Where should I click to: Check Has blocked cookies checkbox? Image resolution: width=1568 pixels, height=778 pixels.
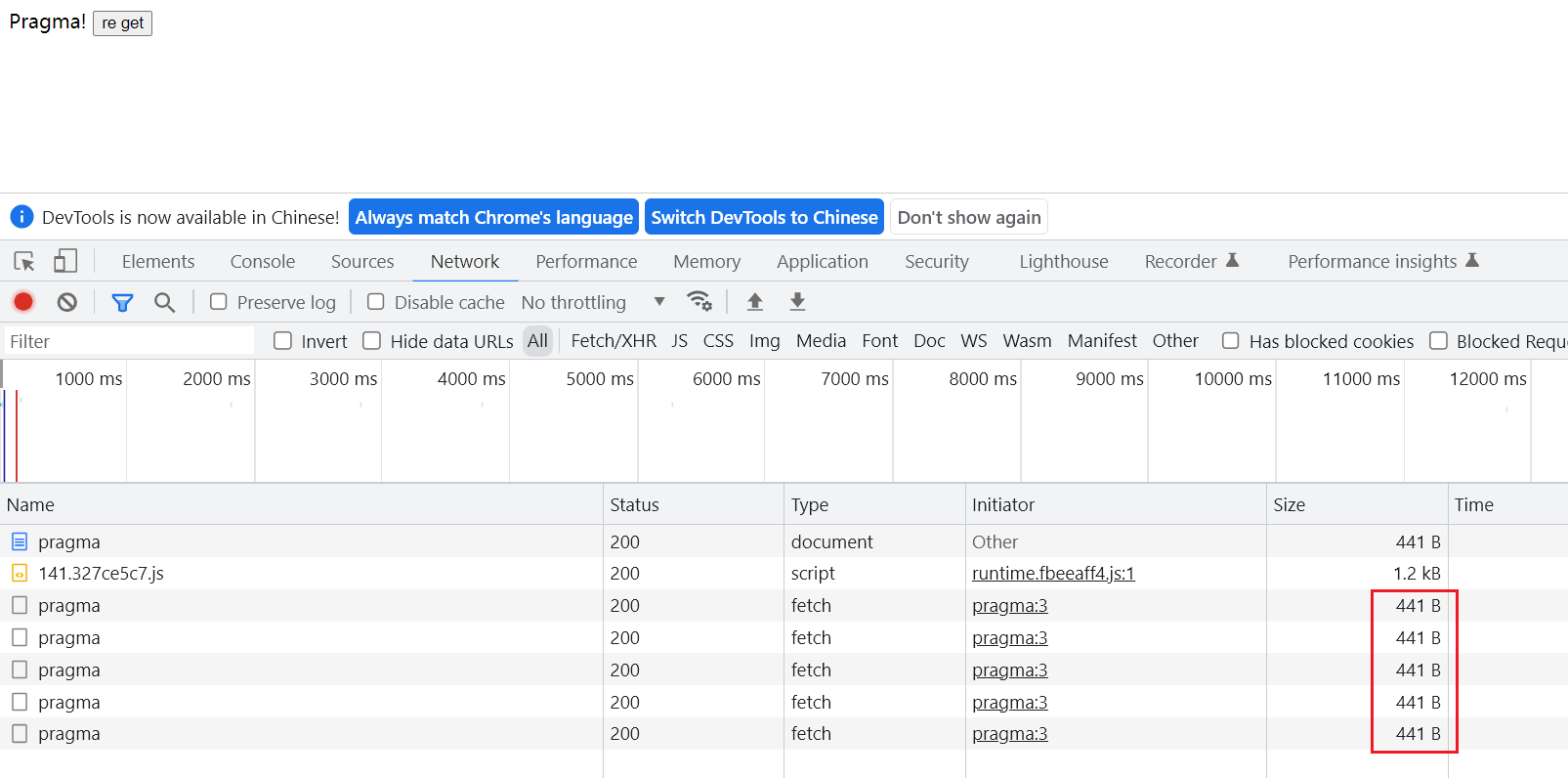click(x=1231, y=341)
